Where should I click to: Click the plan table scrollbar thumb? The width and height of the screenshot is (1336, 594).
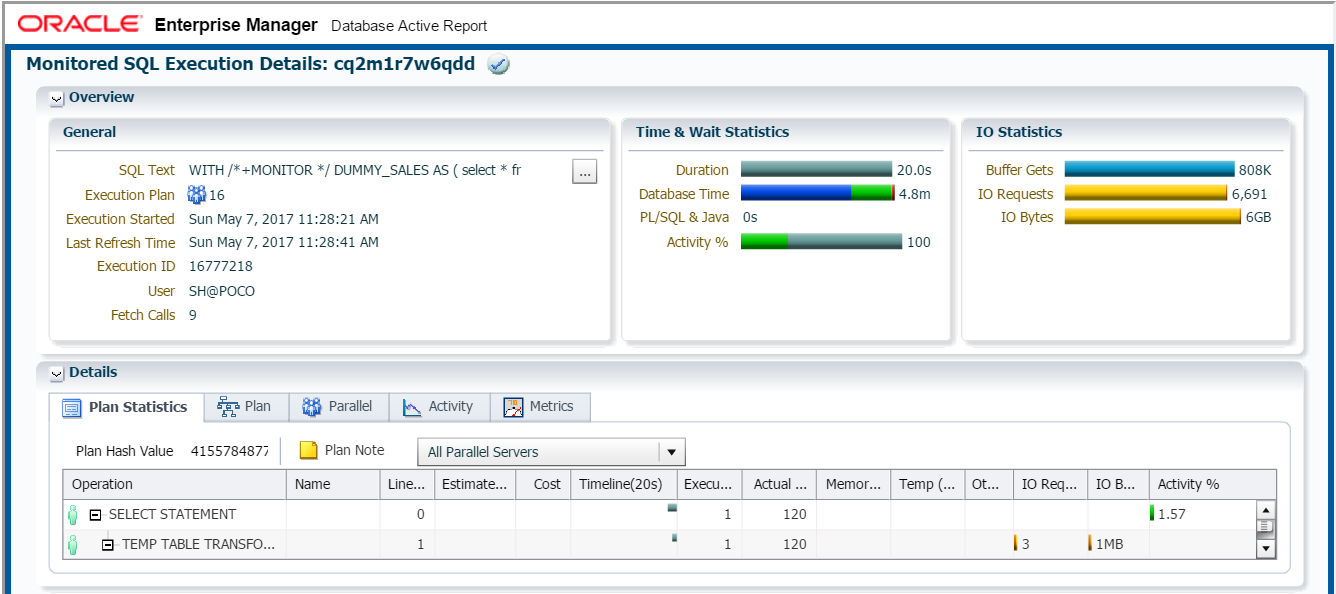pyautogui.click(x=1266, y=527)
